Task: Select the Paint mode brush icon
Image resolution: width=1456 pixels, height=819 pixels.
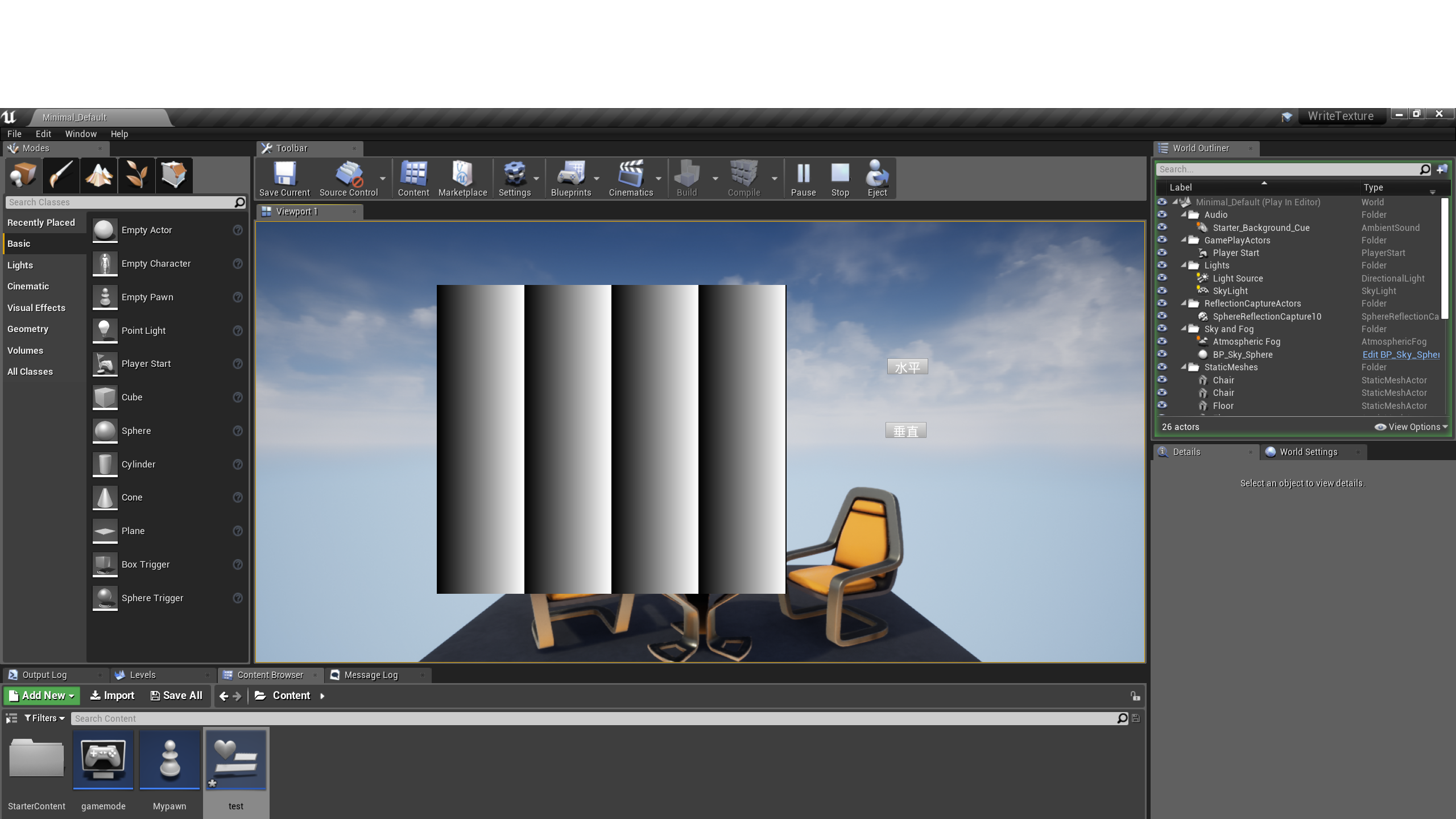Action: point(61,175)
